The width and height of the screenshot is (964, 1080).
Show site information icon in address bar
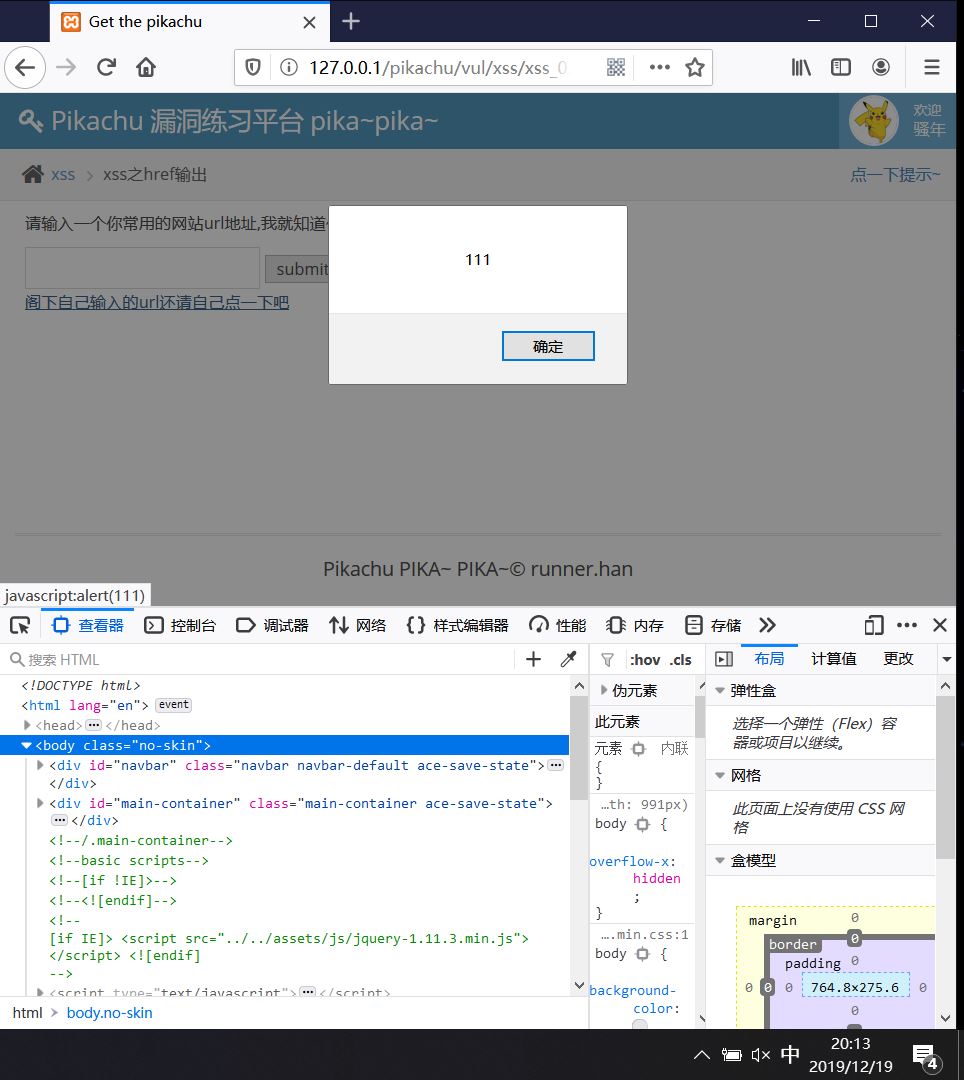(x=289, y=68)
